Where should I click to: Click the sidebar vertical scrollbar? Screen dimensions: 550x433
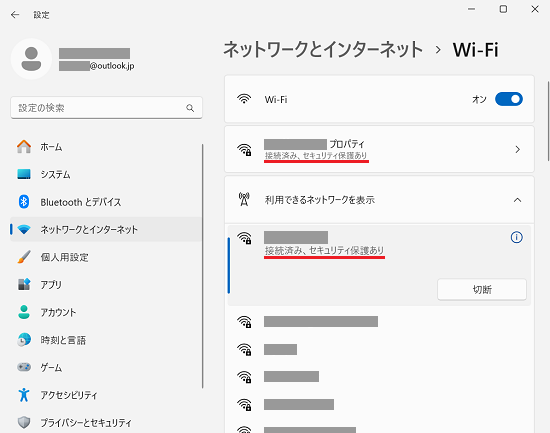click(x=202, y=266)
